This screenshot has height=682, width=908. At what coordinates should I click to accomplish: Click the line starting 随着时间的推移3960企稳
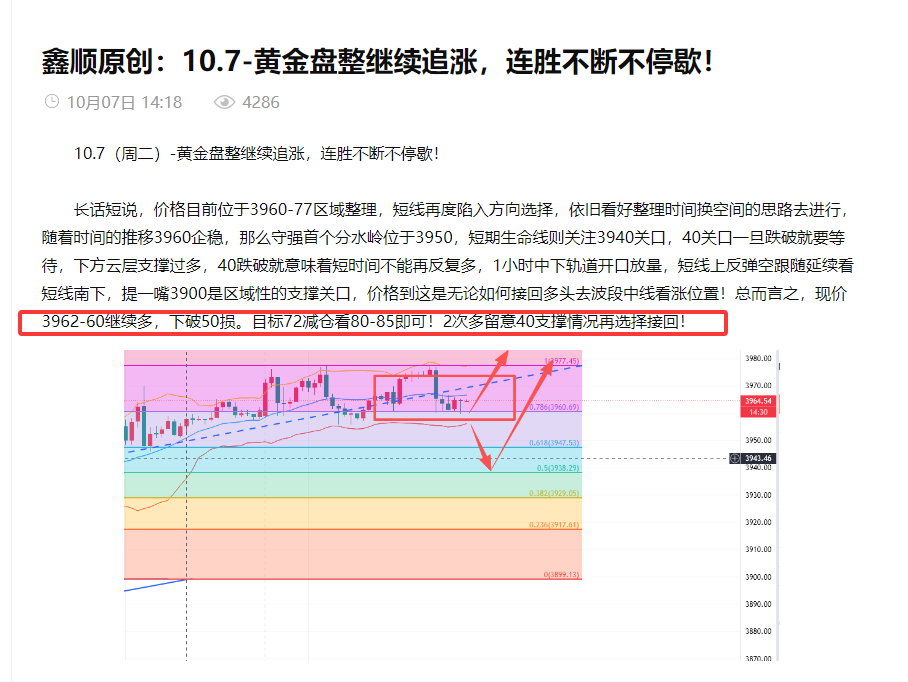(443, 237)
